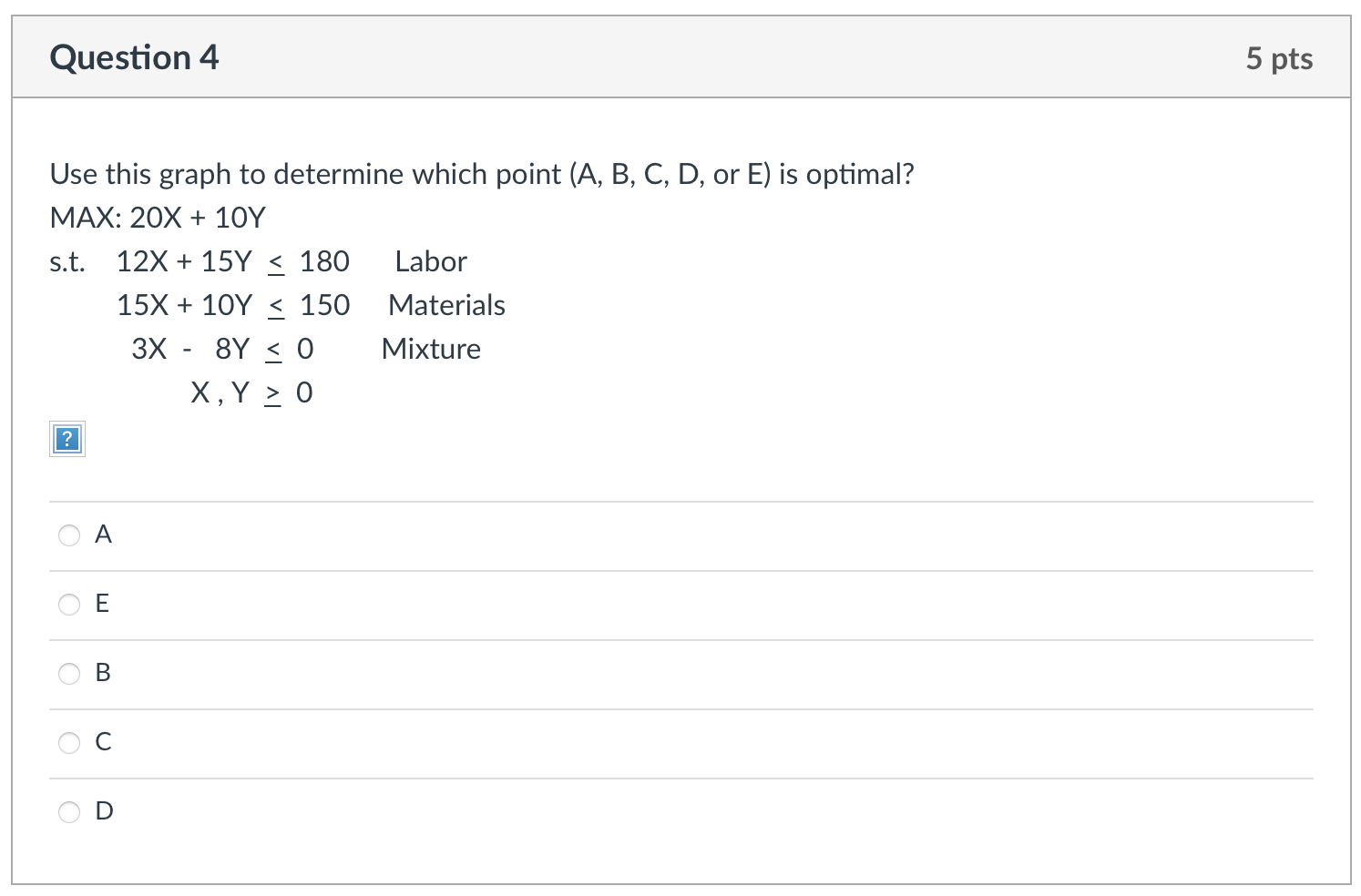
Task: Click the label C in the answer list
Action: pos(103,742)
